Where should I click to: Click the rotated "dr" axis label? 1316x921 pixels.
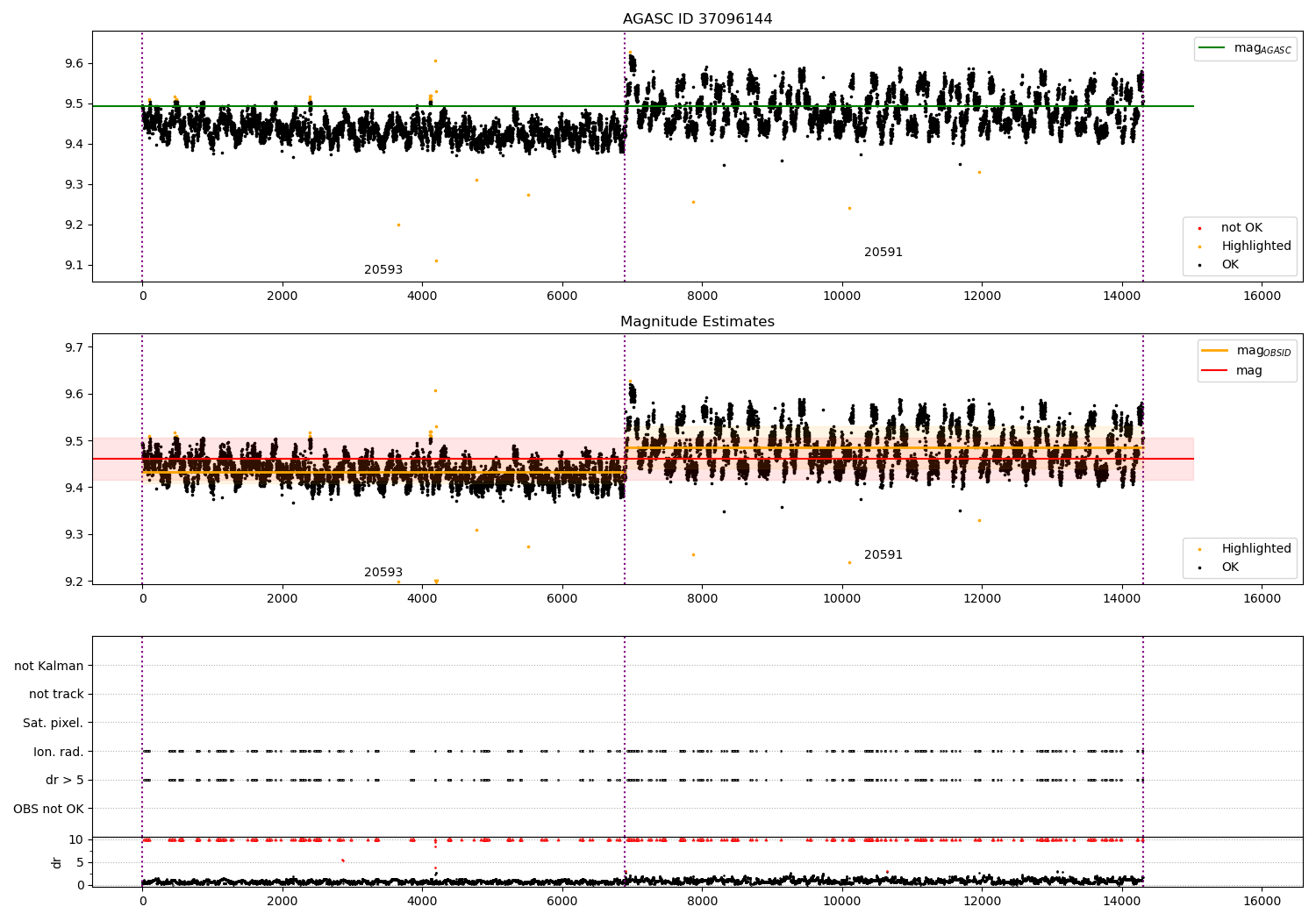(57, 862)
